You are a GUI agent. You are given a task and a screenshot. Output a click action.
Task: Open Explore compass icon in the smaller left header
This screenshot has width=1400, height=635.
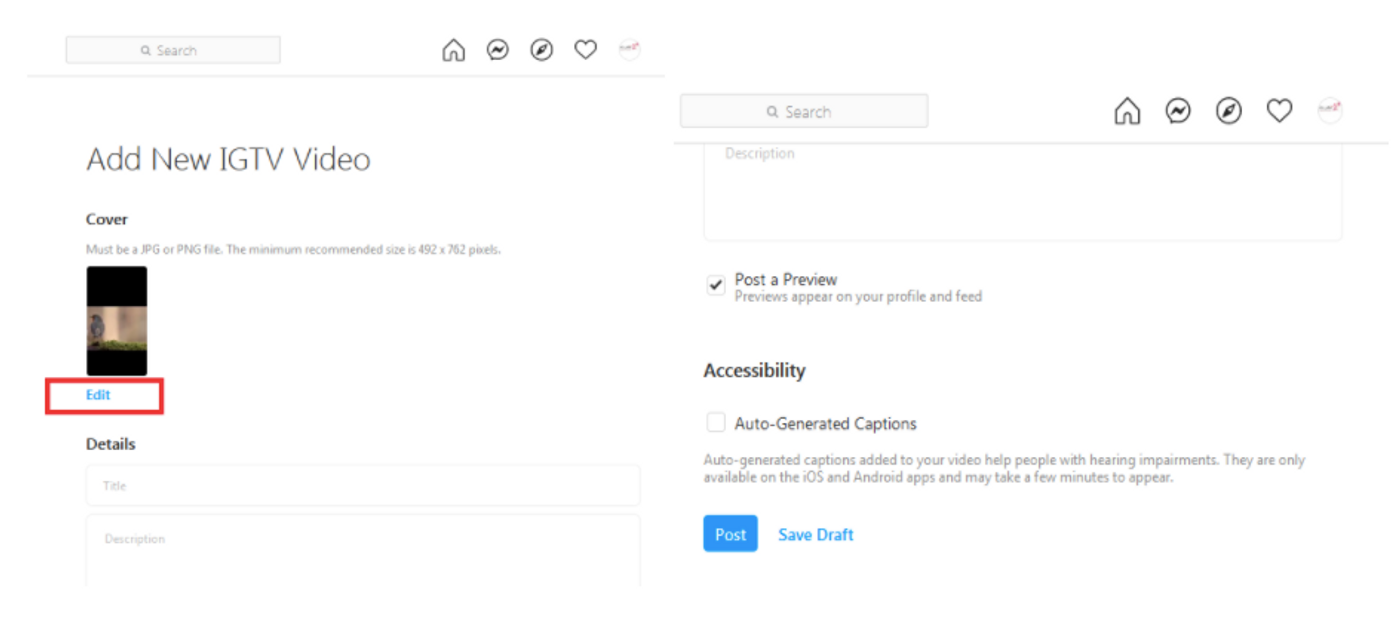[x=541, y=50]
